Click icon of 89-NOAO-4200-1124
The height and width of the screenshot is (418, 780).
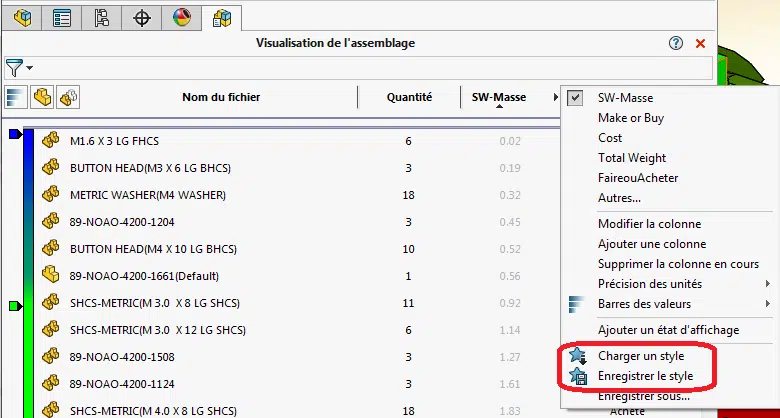(50, 383)
